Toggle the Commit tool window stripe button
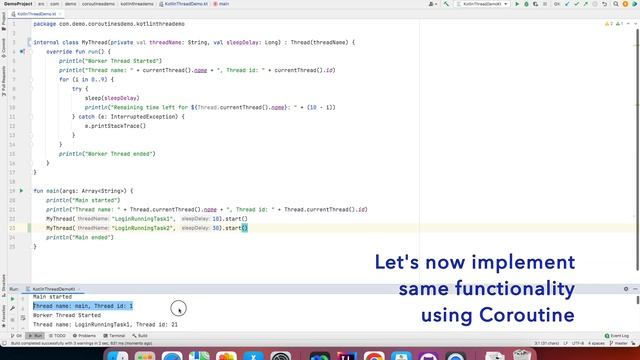Image resolution: width=640 pixels, height=360 pixels. (x=4, y=48)
